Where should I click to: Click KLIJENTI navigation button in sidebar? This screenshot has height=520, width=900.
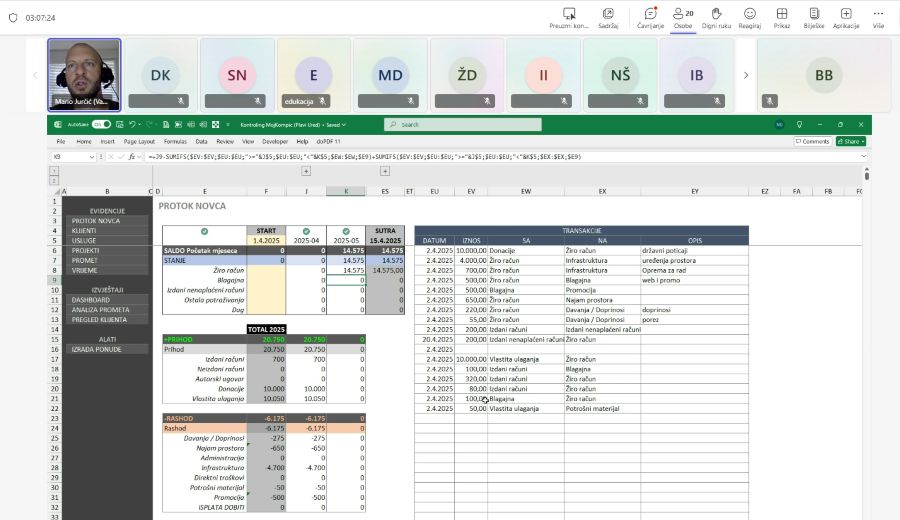[x=85, y=230]
